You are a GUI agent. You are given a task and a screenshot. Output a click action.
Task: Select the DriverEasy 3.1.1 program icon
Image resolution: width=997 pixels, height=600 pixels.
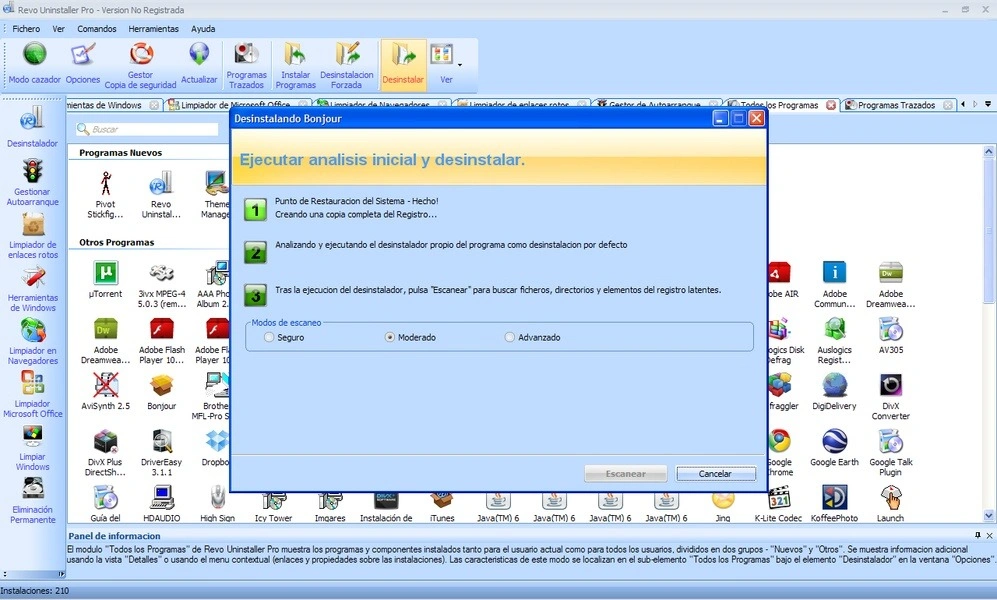coord(162,453)
